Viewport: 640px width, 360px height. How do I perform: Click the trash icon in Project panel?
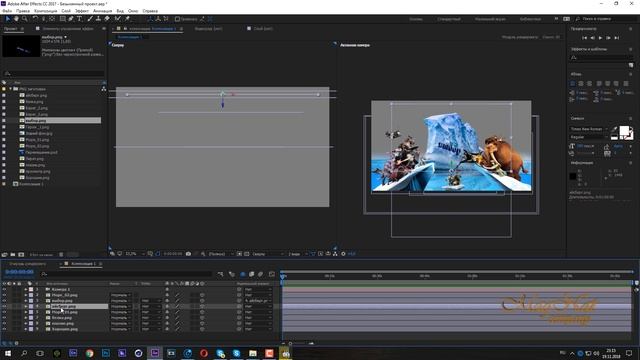61,254
